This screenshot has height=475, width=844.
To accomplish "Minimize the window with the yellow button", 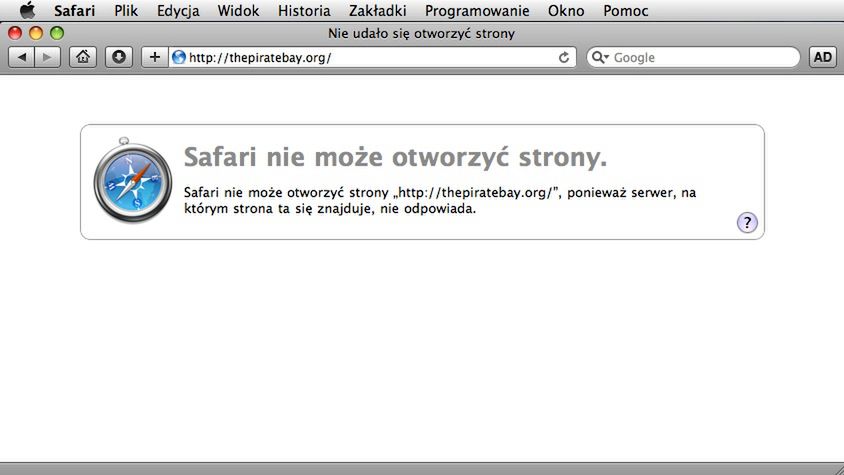I will point(36,33).
